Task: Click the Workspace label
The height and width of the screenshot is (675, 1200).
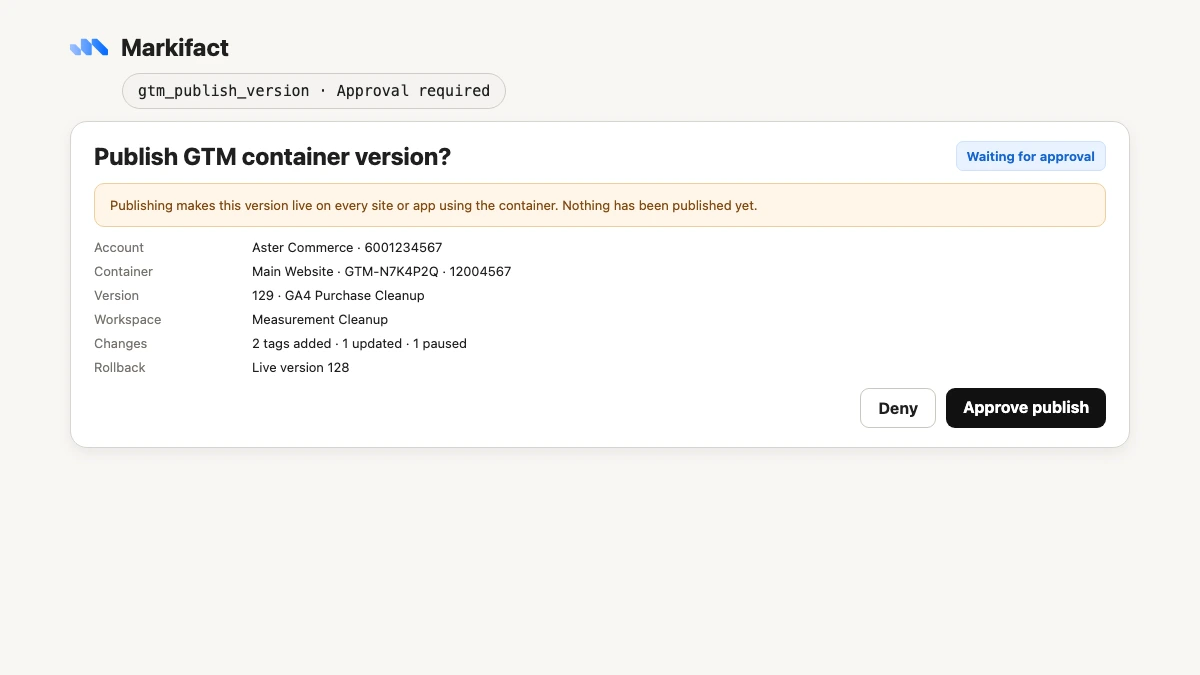Action: [127, 320]
